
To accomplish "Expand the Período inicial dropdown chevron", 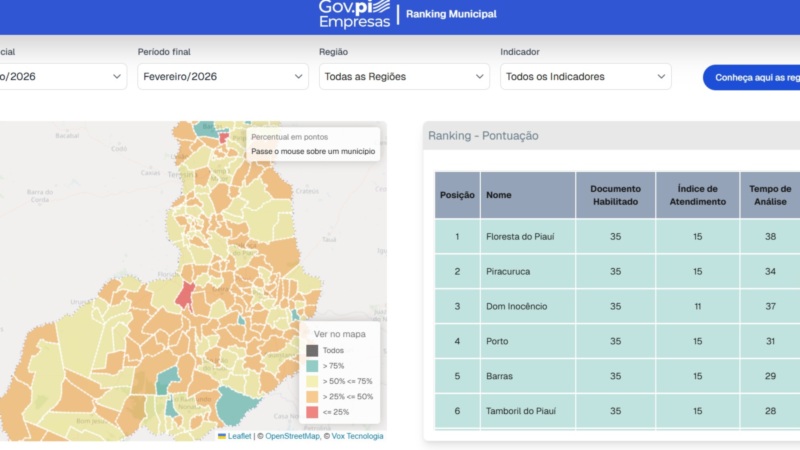I will pyautogui.click(x=117, y=76).
